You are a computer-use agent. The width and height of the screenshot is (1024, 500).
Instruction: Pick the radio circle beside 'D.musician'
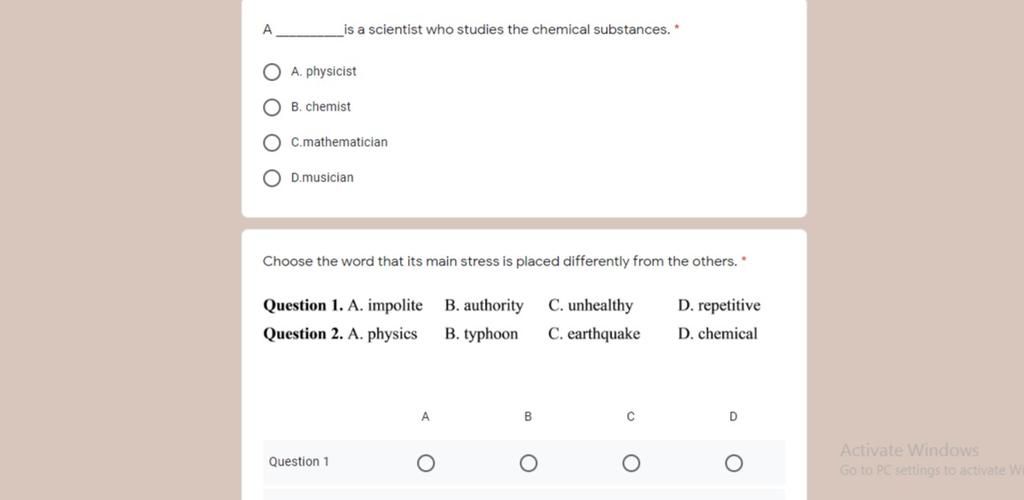(272, 178)
